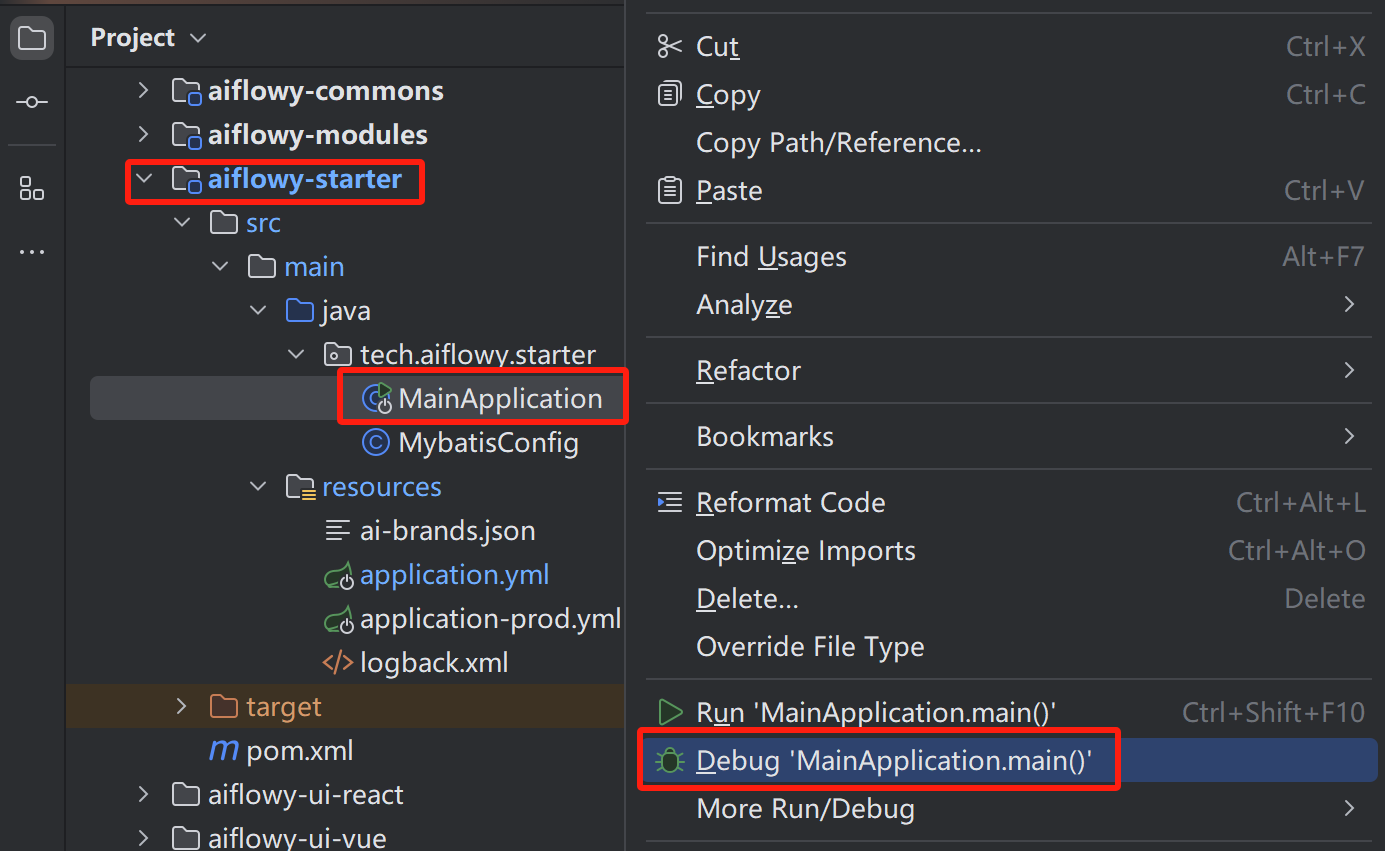Open the Project tool window folder icon
The width and height of the screenshot is (1385, 851).
coord(32,39)
